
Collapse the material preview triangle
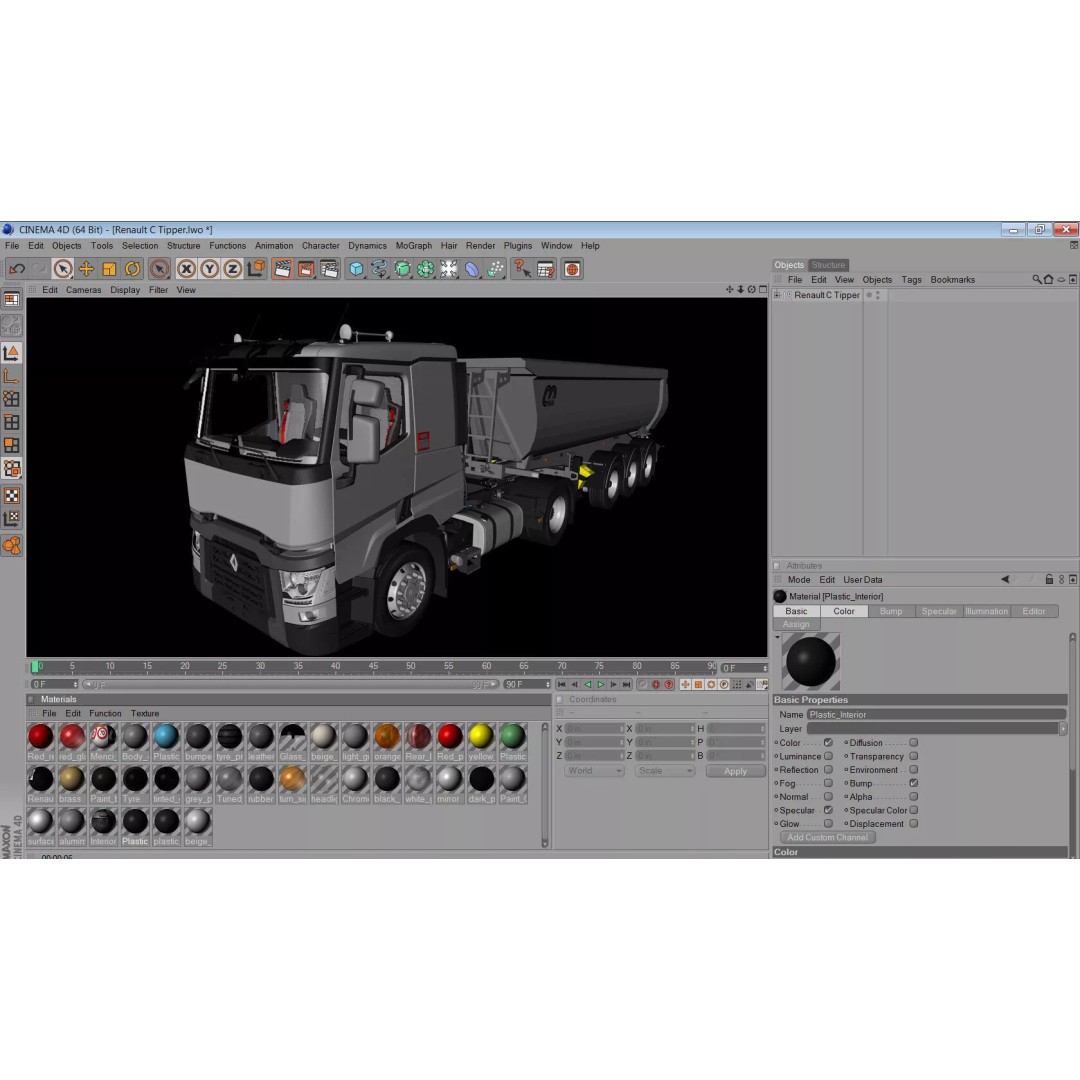778,637
